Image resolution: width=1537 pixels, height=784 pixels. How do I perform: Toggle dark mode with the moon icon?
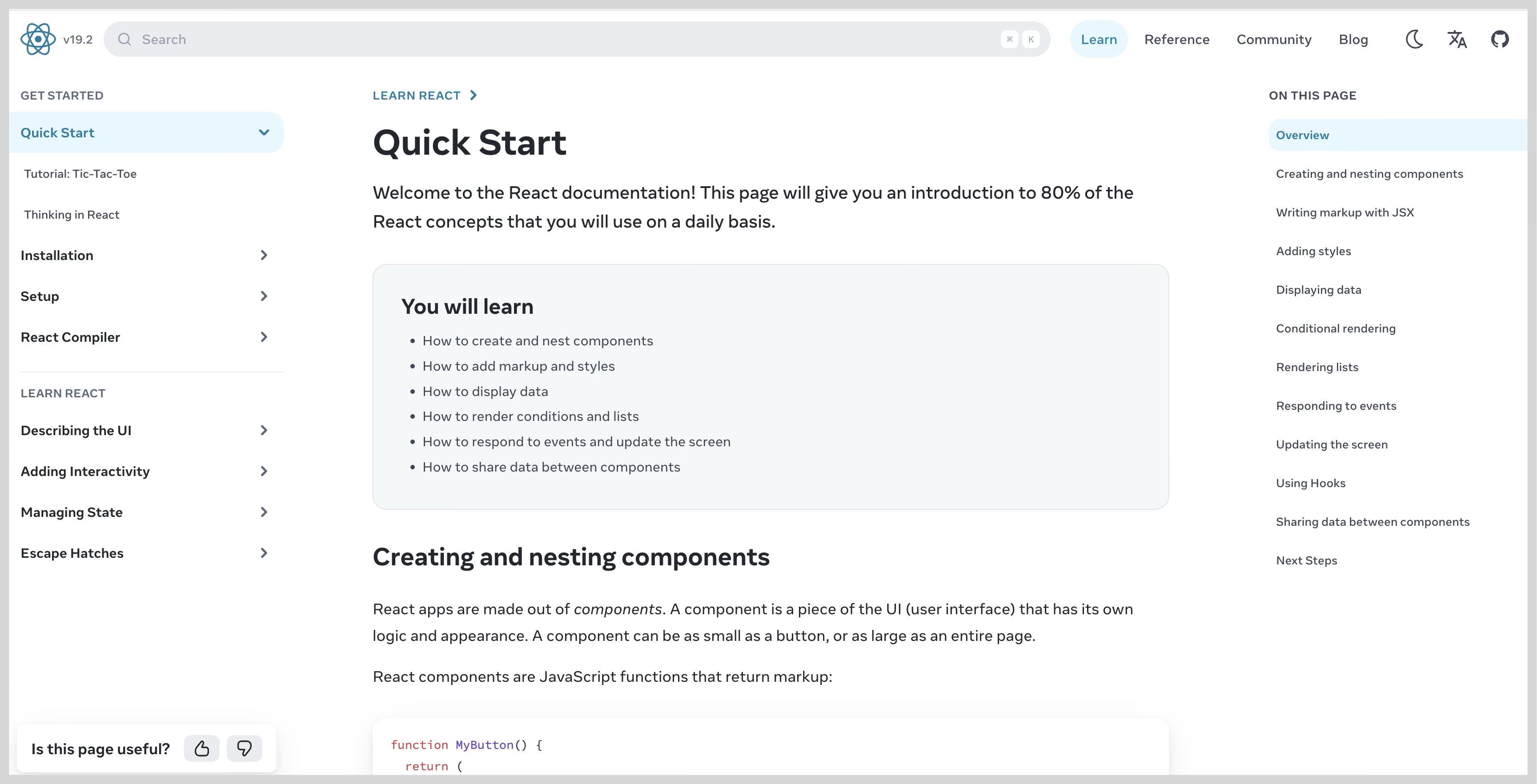[1413, 39]
